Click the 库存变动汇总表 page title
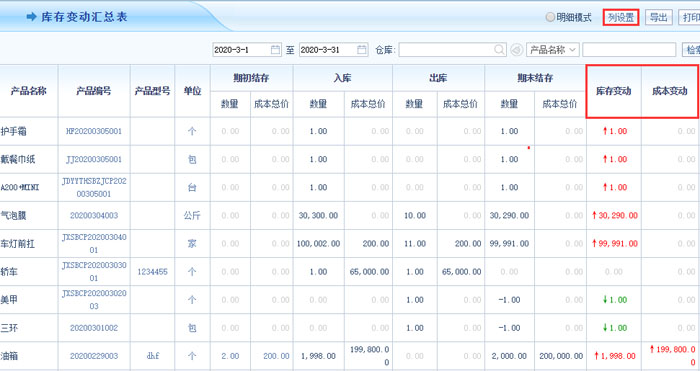Viewport: 700px width, 371px height. [x=84, y=17]
